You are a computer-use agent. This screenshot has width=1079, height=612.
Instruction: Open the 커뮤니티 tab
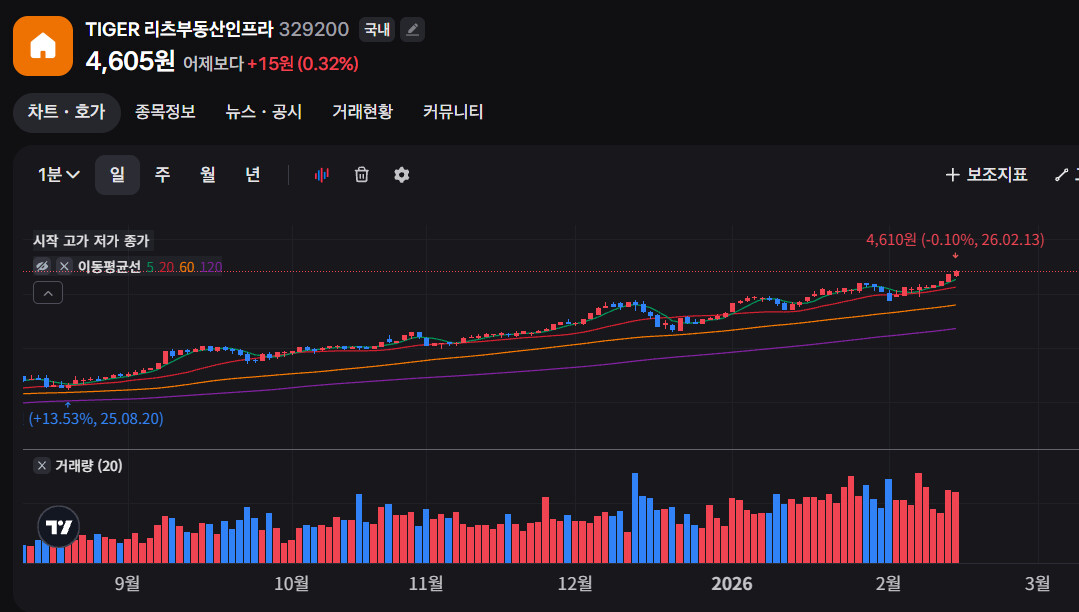[x=453, y=112]
